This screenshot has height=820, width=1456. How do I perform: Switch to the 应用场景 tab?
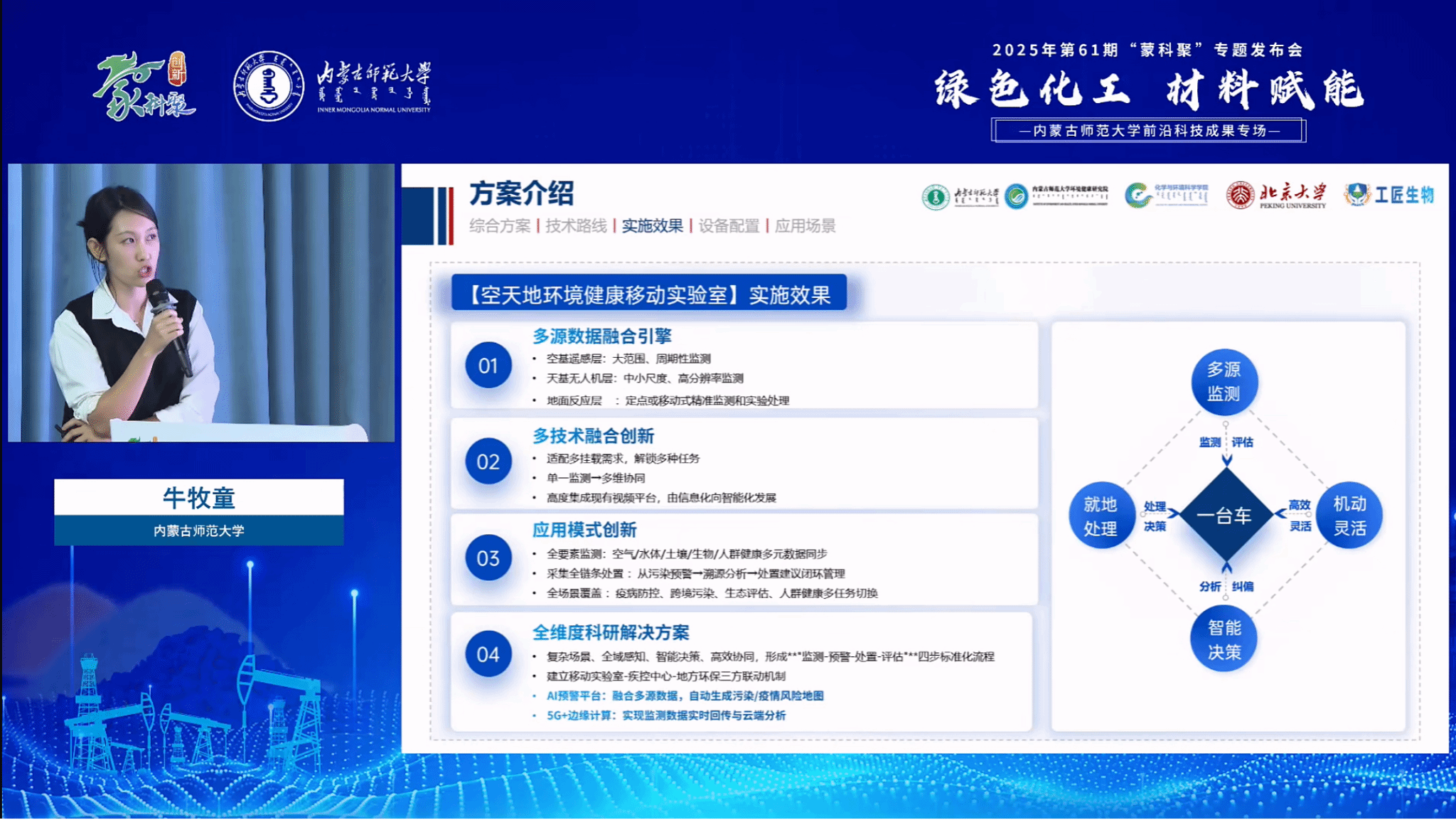tap(805, 226)
